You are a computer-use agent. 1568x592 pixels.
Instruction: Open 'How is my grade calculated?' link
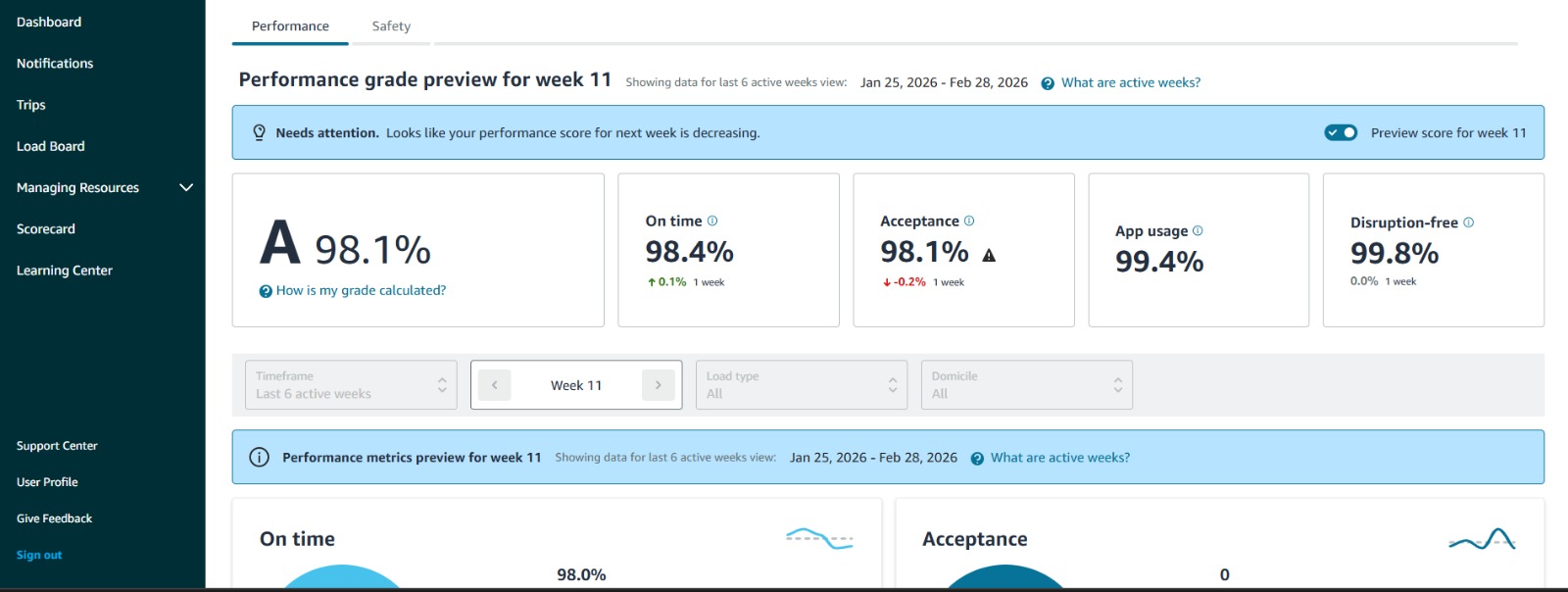pos(361,290)
